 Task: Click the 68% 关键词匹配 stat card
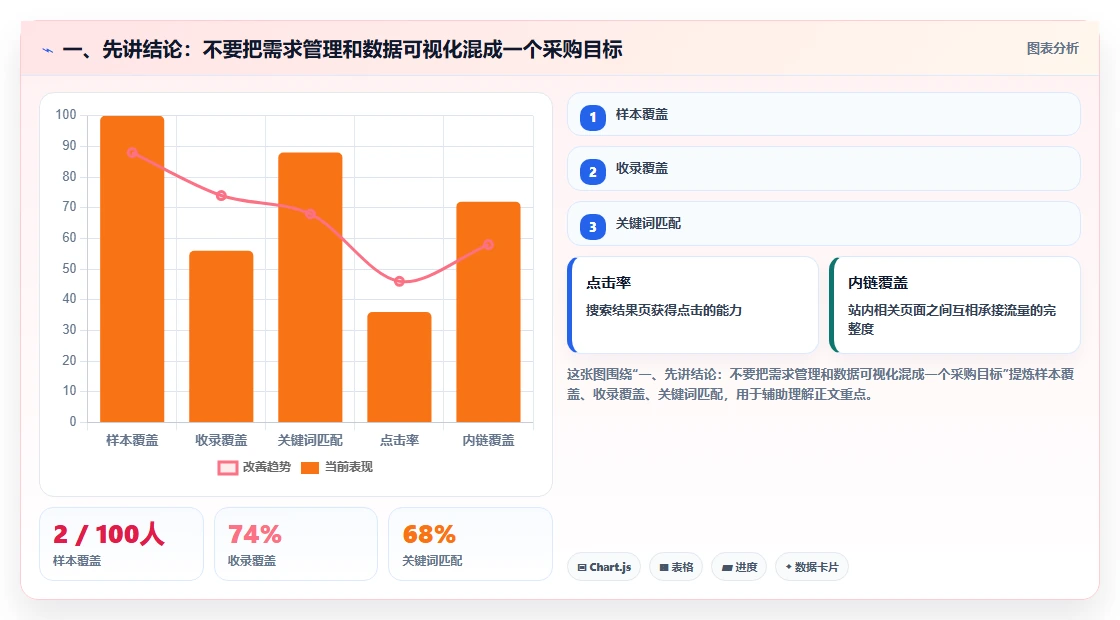coord(470,544)
